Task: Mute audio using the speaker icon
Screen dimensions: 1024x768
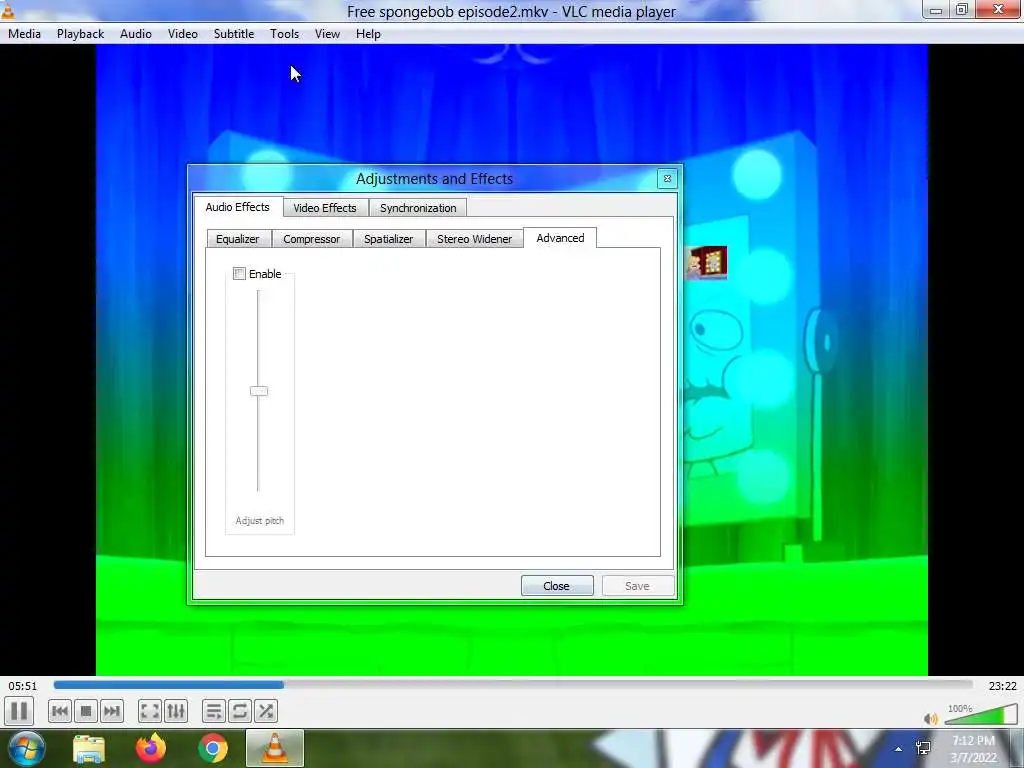Action: coord(931,718)
